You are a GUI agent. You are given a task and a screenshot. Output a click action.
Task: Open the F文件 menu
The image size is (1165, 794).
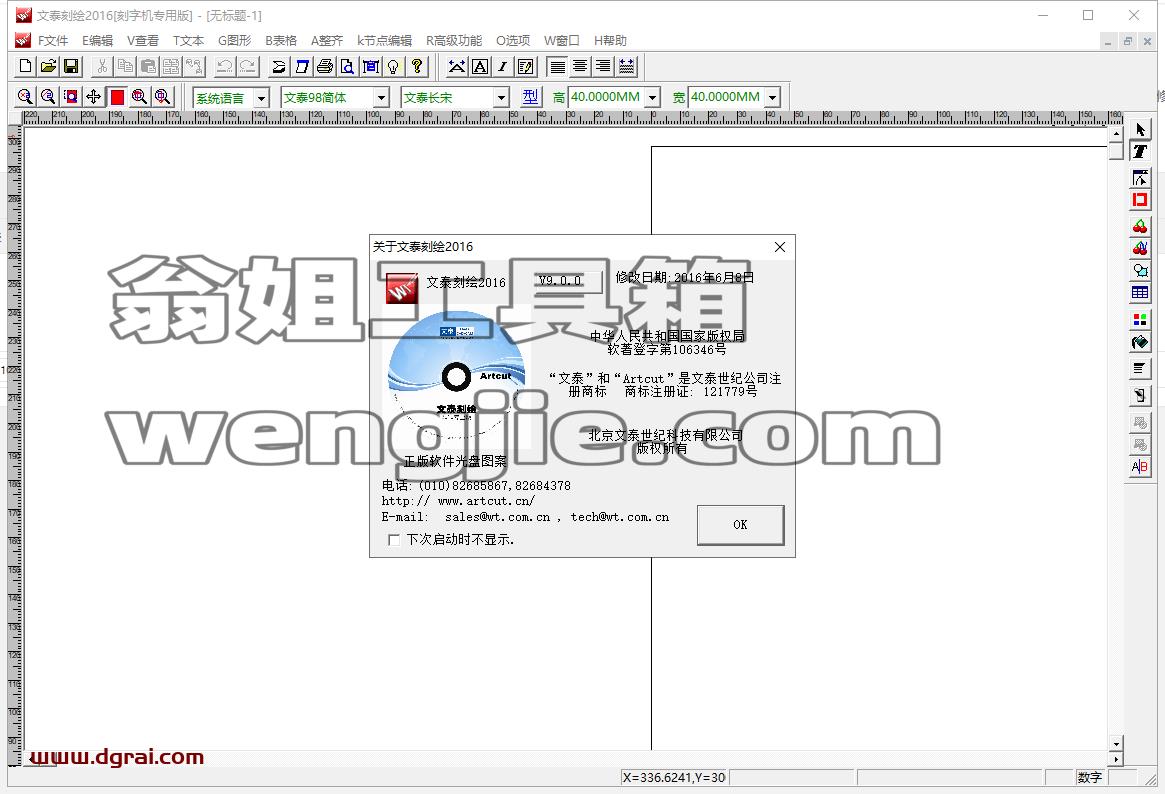pyautogui.click(x=53, y=40)
